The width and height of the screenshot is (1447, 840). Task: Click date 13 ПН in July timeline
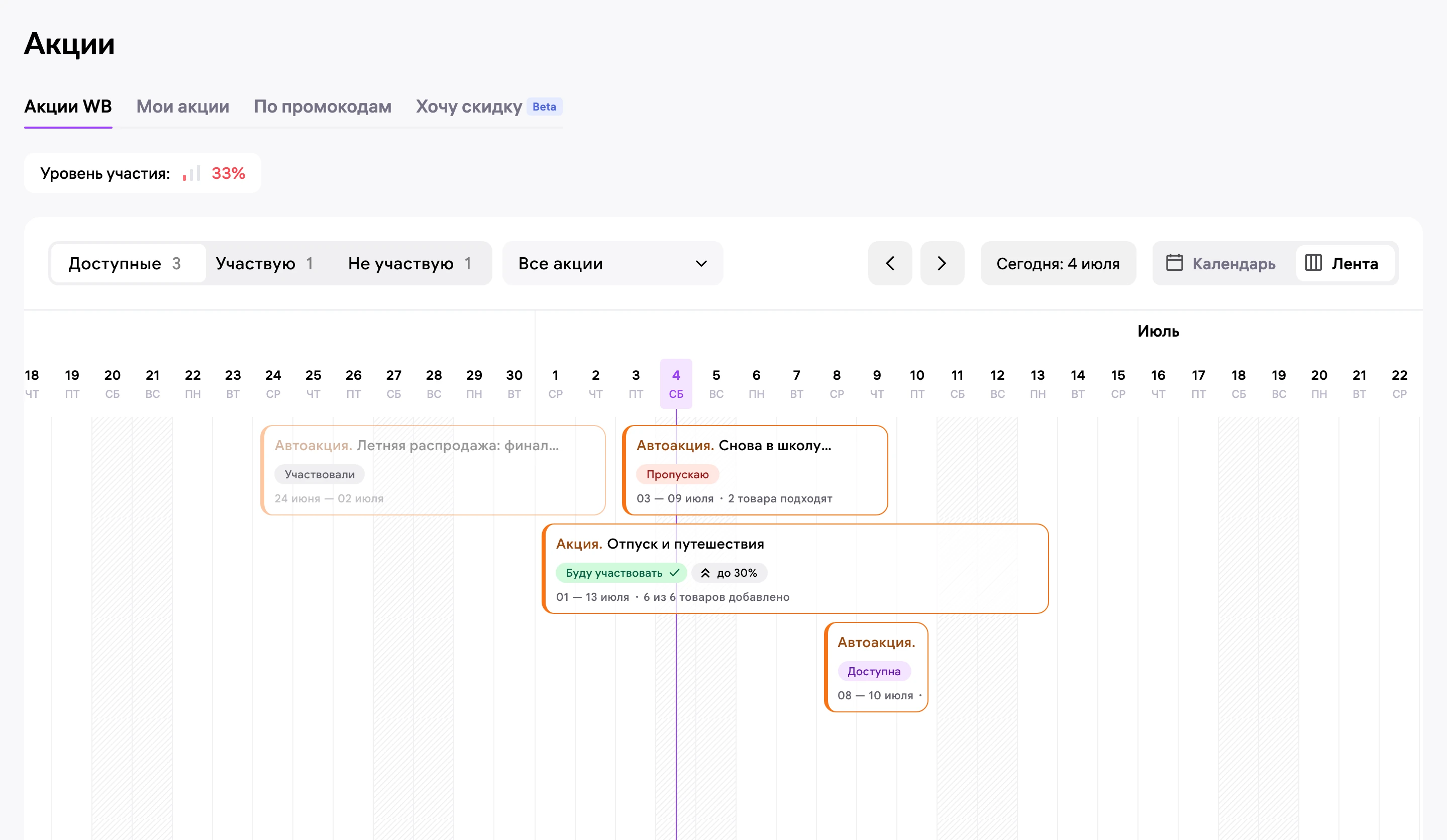coord(1037,383)
